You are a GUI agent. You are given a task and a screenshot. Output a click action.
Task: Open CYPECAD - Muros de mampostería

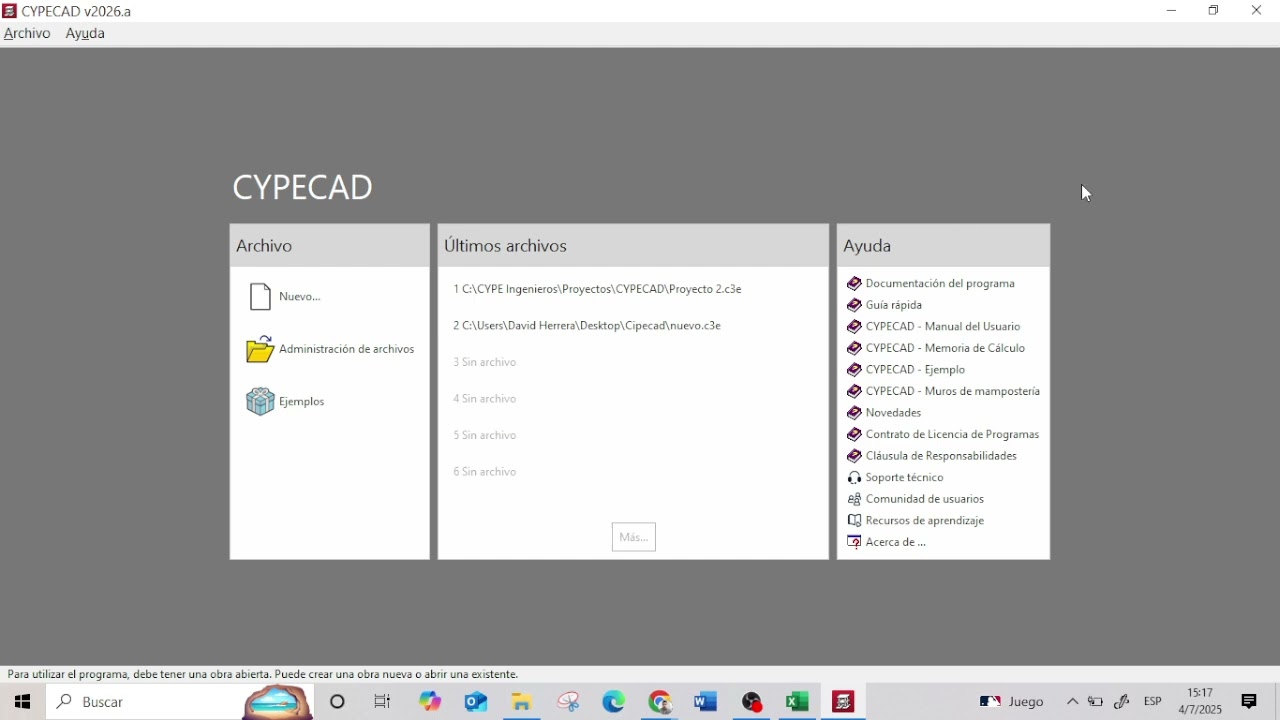point(944,392)
